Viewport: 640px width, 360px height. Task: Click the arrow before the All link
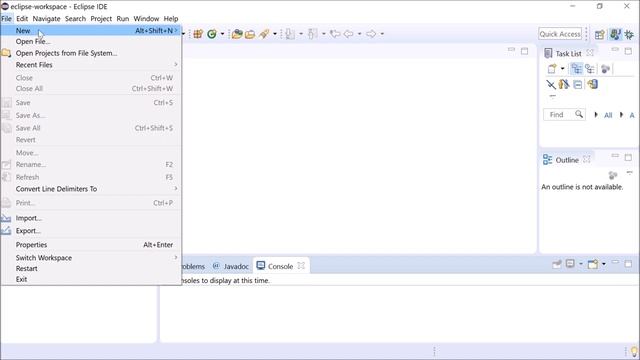596,115
